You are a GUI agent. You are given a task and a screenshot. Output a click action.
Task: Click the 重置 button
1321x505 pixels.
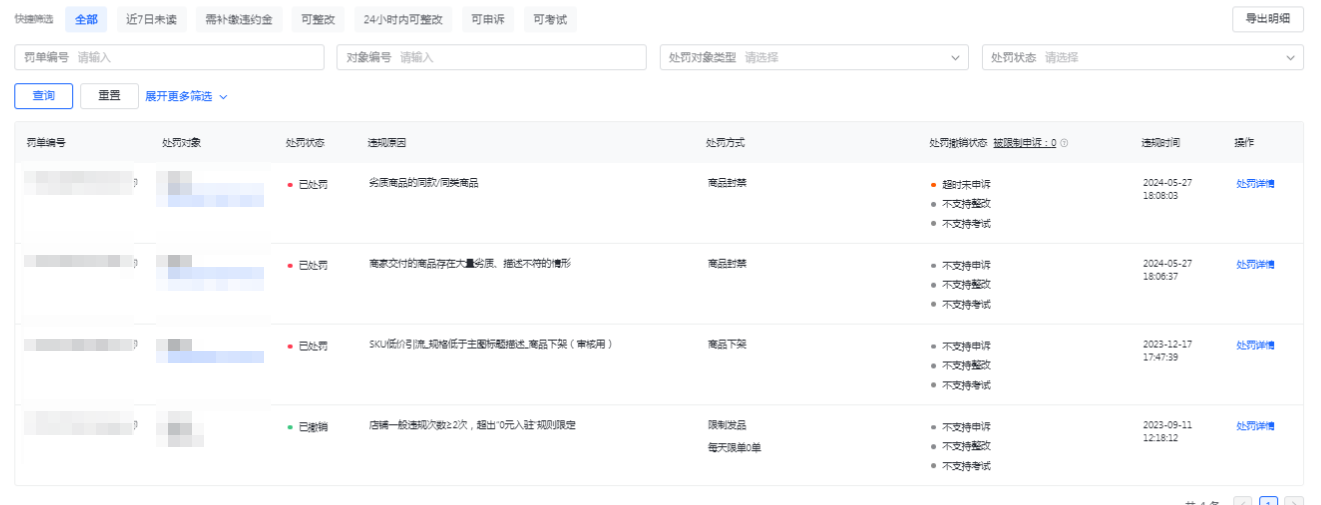click(109, 96)
